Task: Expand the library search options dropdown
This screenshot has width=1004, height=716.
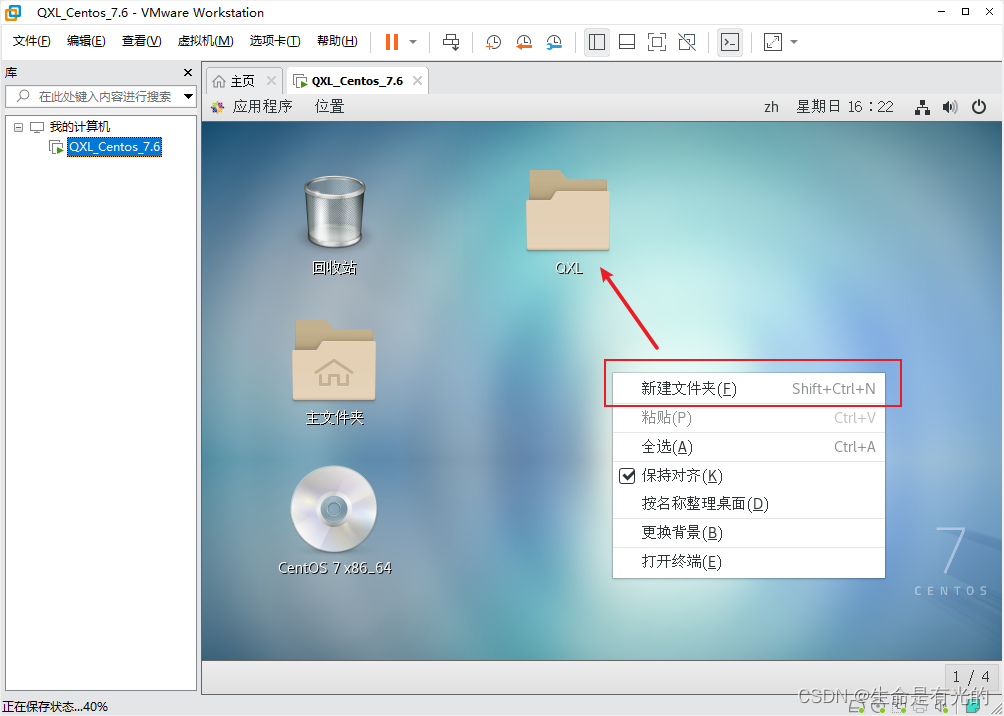Action: coord(188,97)
